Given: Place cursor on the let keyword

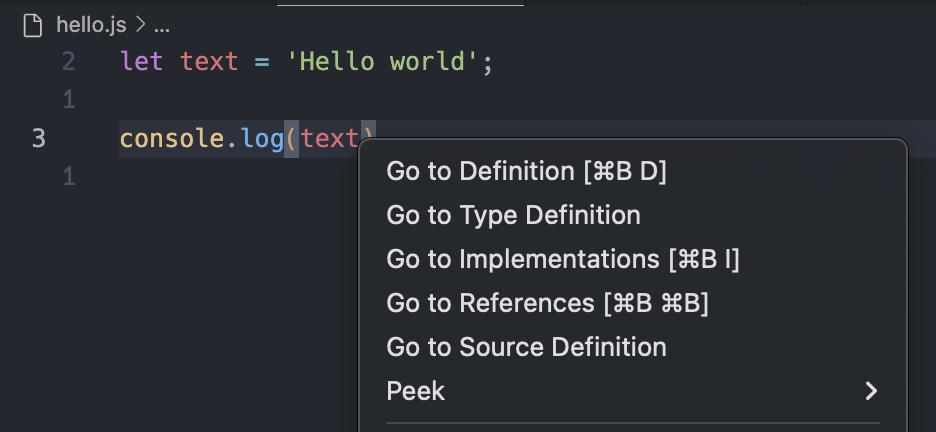Looking at the screenshot, I should point(142,62).
